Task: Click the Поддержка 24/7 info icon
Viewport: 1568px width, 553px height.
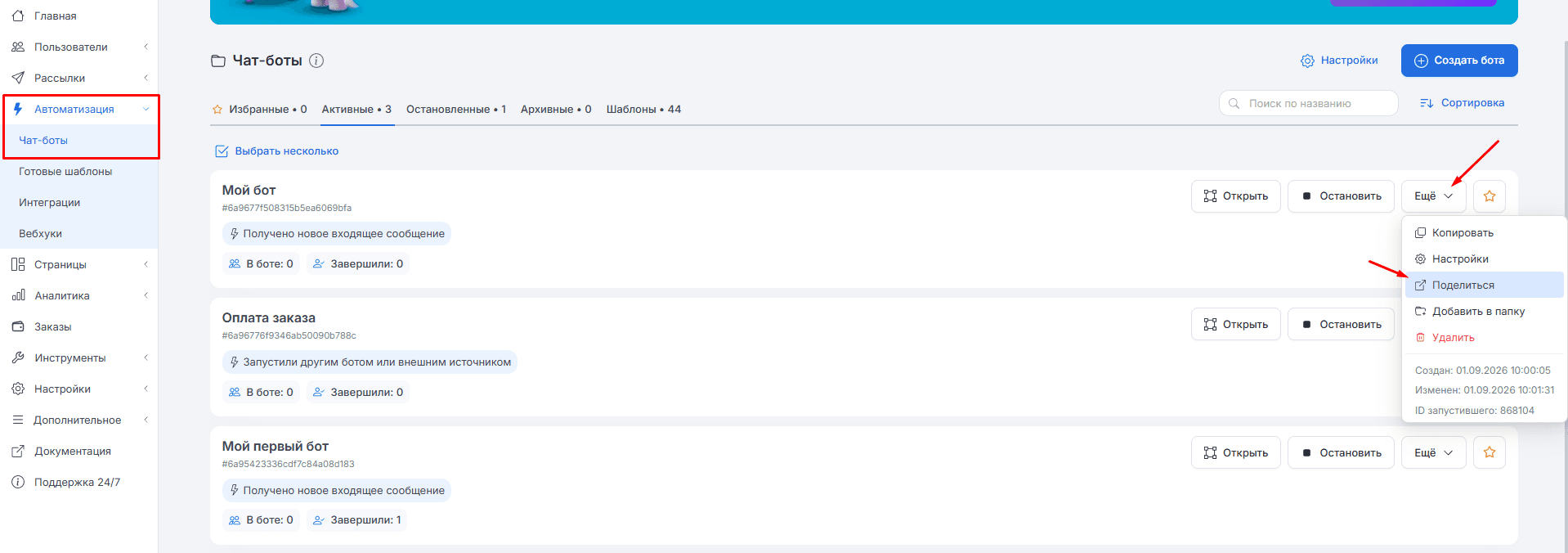Action: coord(18,482)
